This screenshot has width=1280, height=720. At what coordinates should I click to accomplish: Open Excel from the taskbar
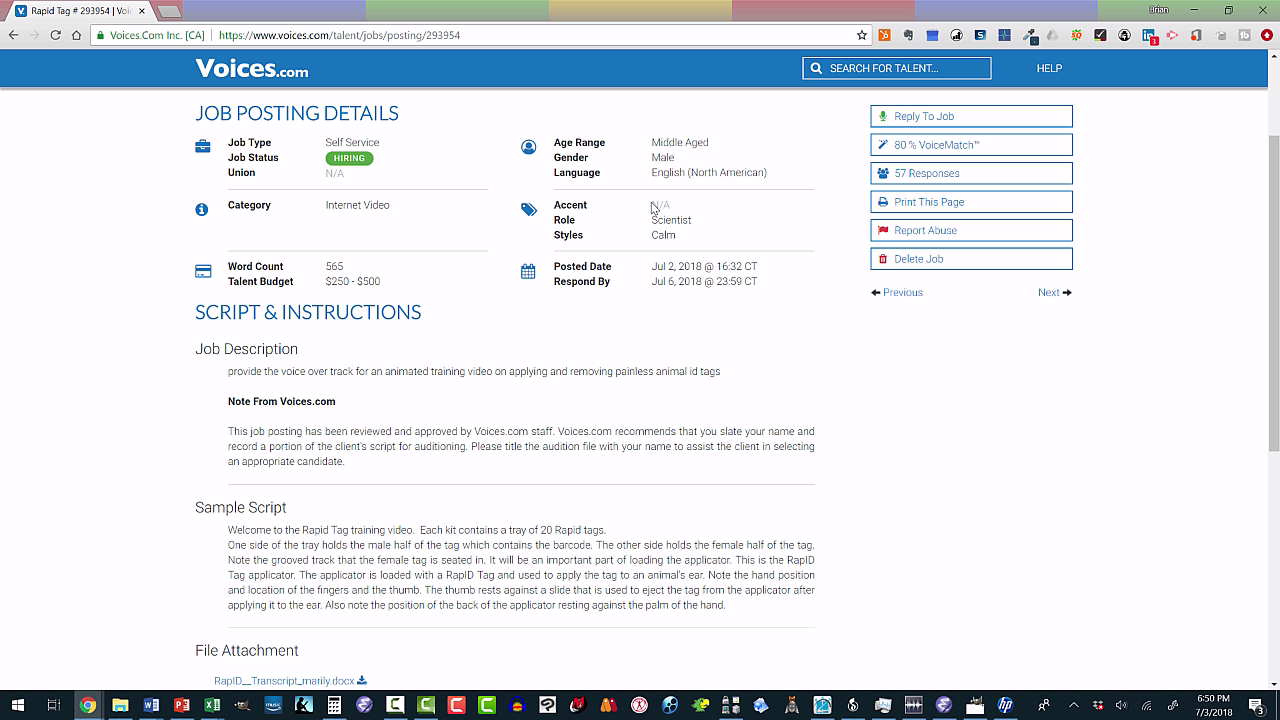pyautogui.click(x=212, y=705)
